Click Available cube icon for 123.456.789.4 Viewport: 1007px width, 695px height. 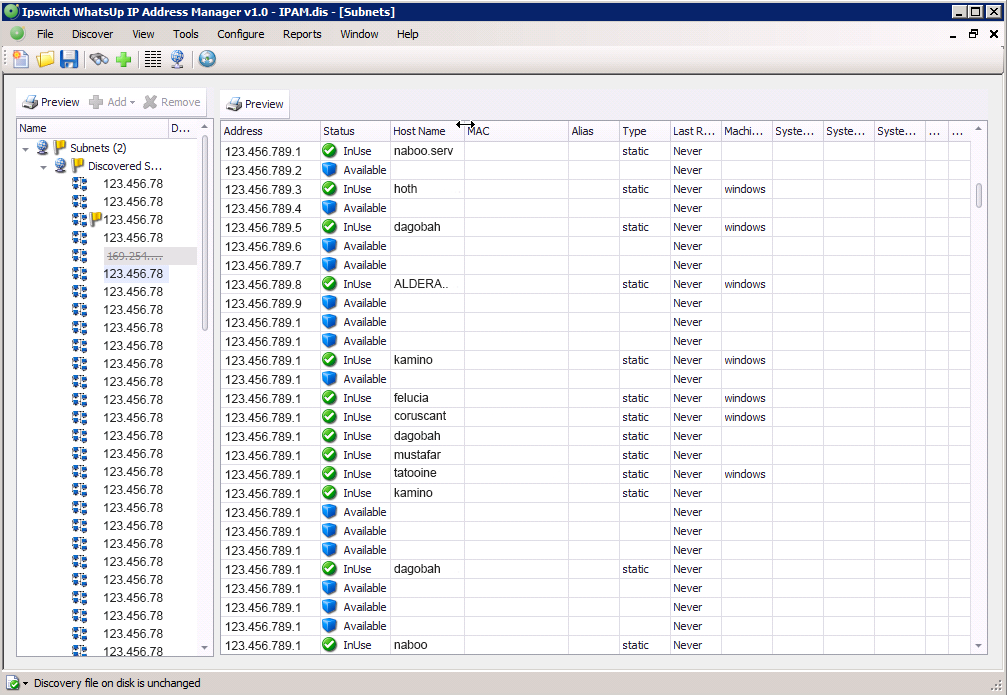point(329,207)
